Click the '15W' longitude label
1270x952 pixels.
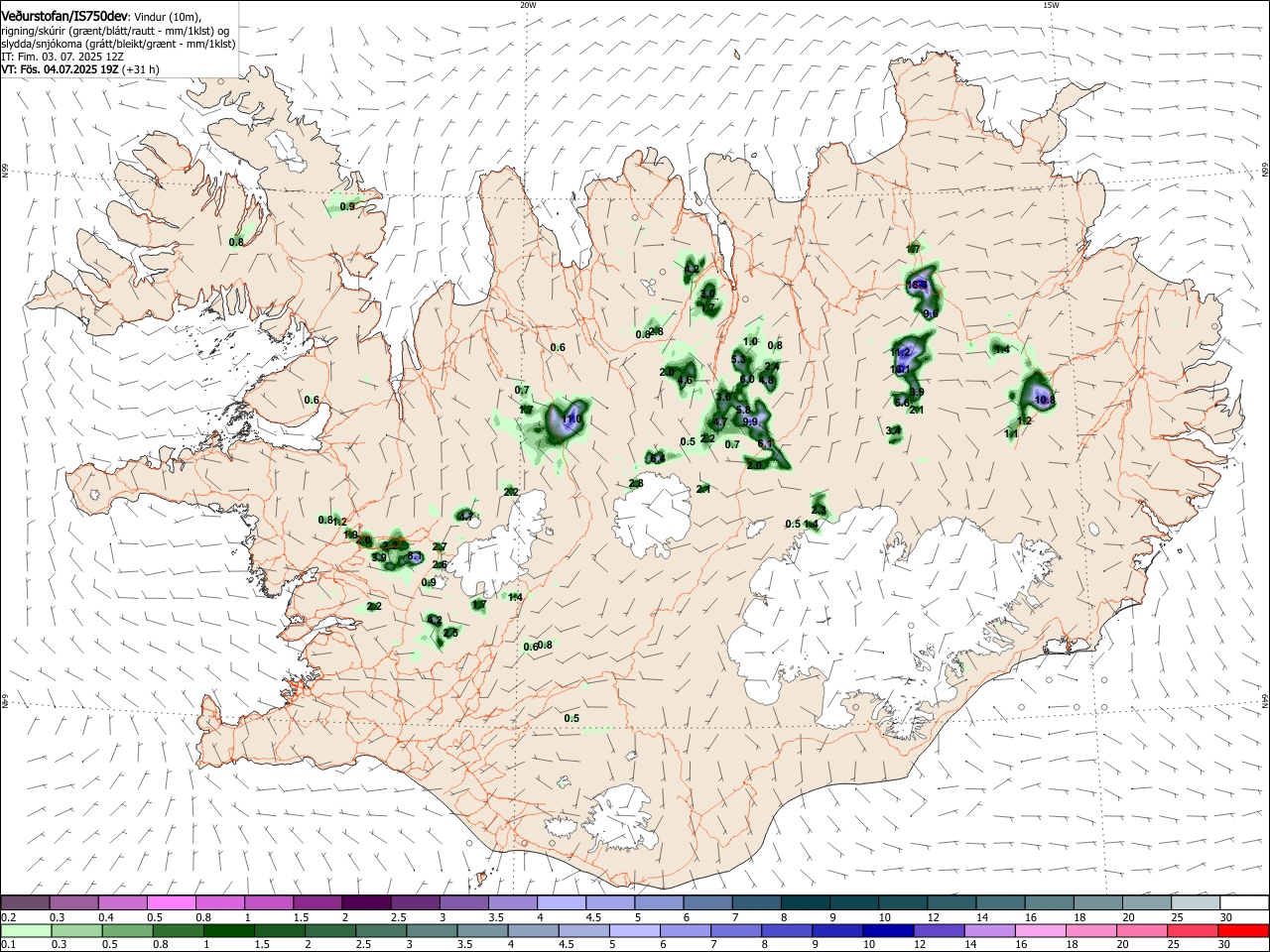tap(1051, 5)
